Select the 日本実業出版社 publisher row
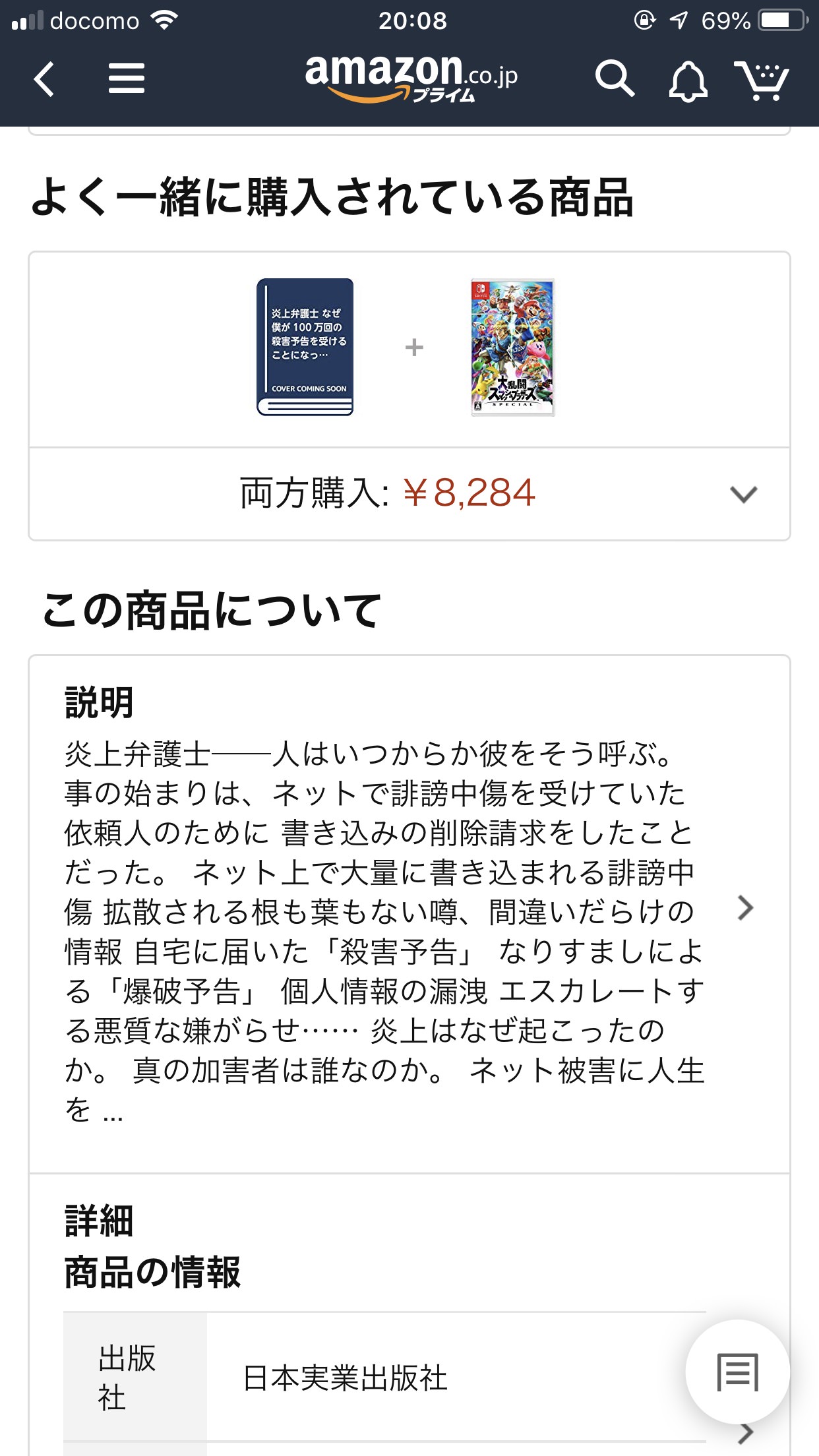Viewport: 819px width, 1456px height. 384,1378
